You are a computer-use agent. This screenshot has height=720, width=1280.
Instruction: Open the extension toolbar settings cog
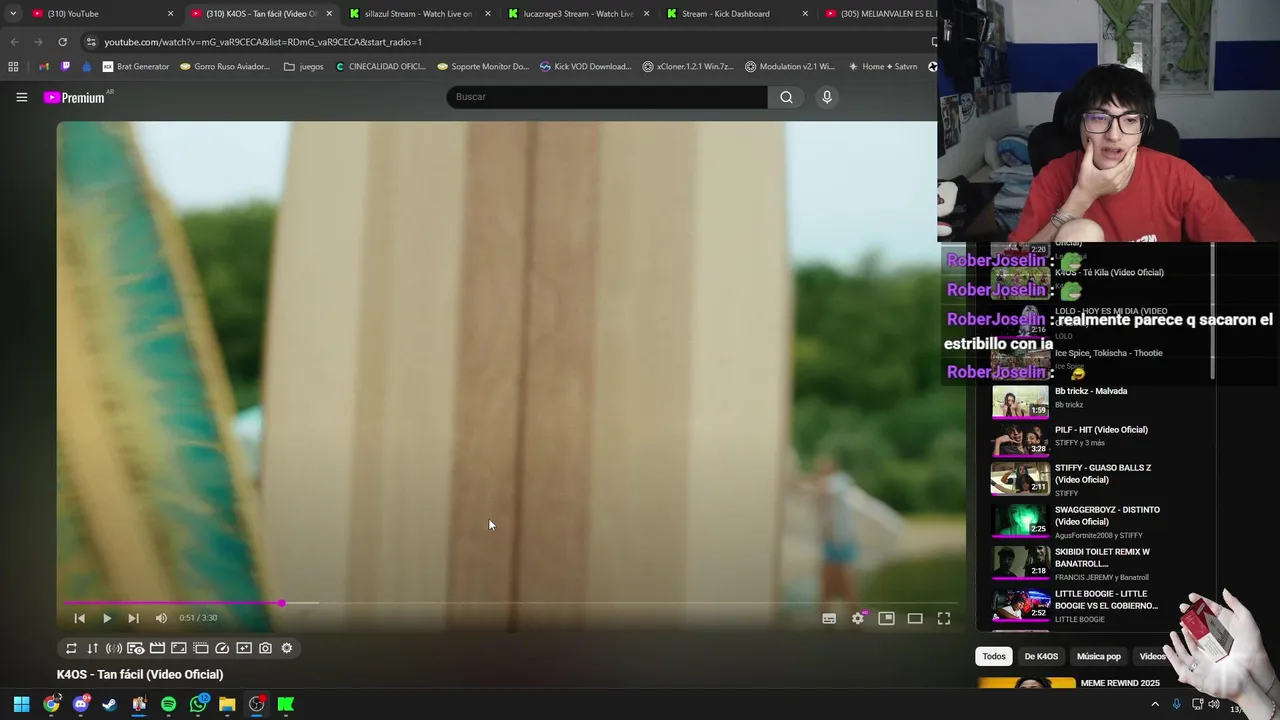pyautogui.click(x=287, y=648)
